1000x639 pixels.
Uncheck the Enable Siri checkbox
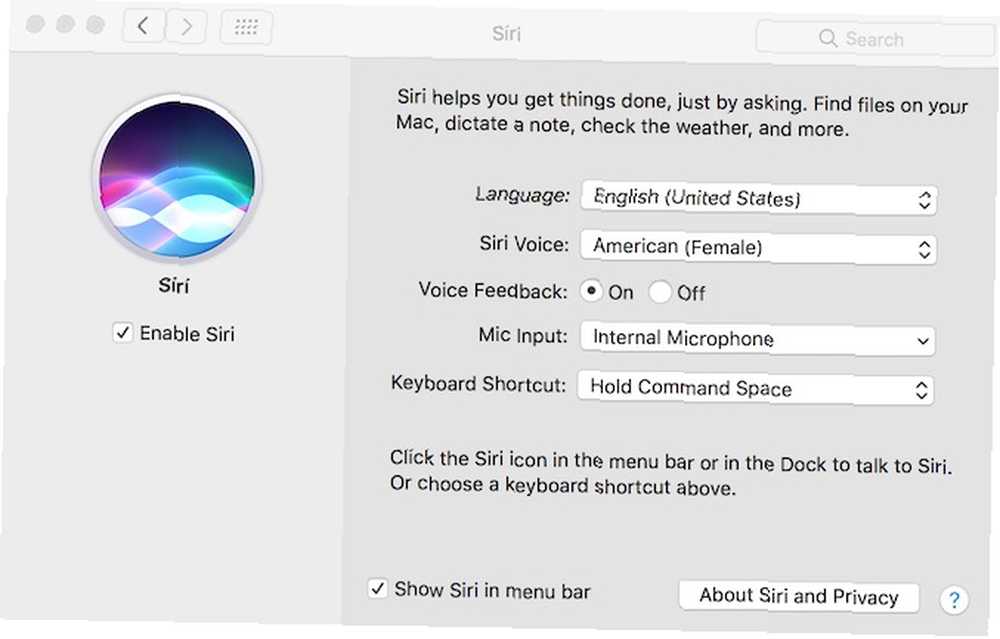tap(122, 333)
